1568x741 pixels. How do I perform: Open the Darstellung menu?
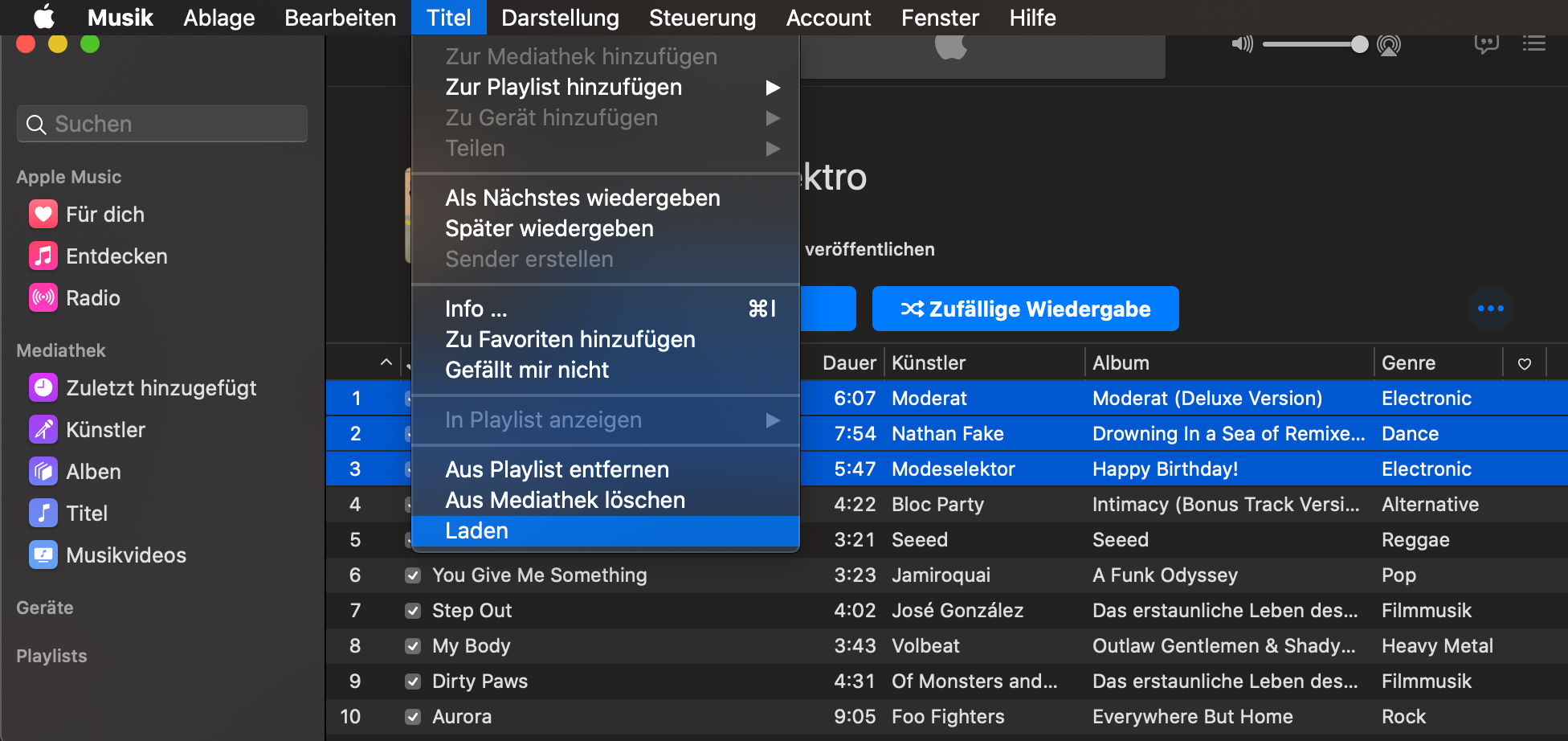pos(561,18)
